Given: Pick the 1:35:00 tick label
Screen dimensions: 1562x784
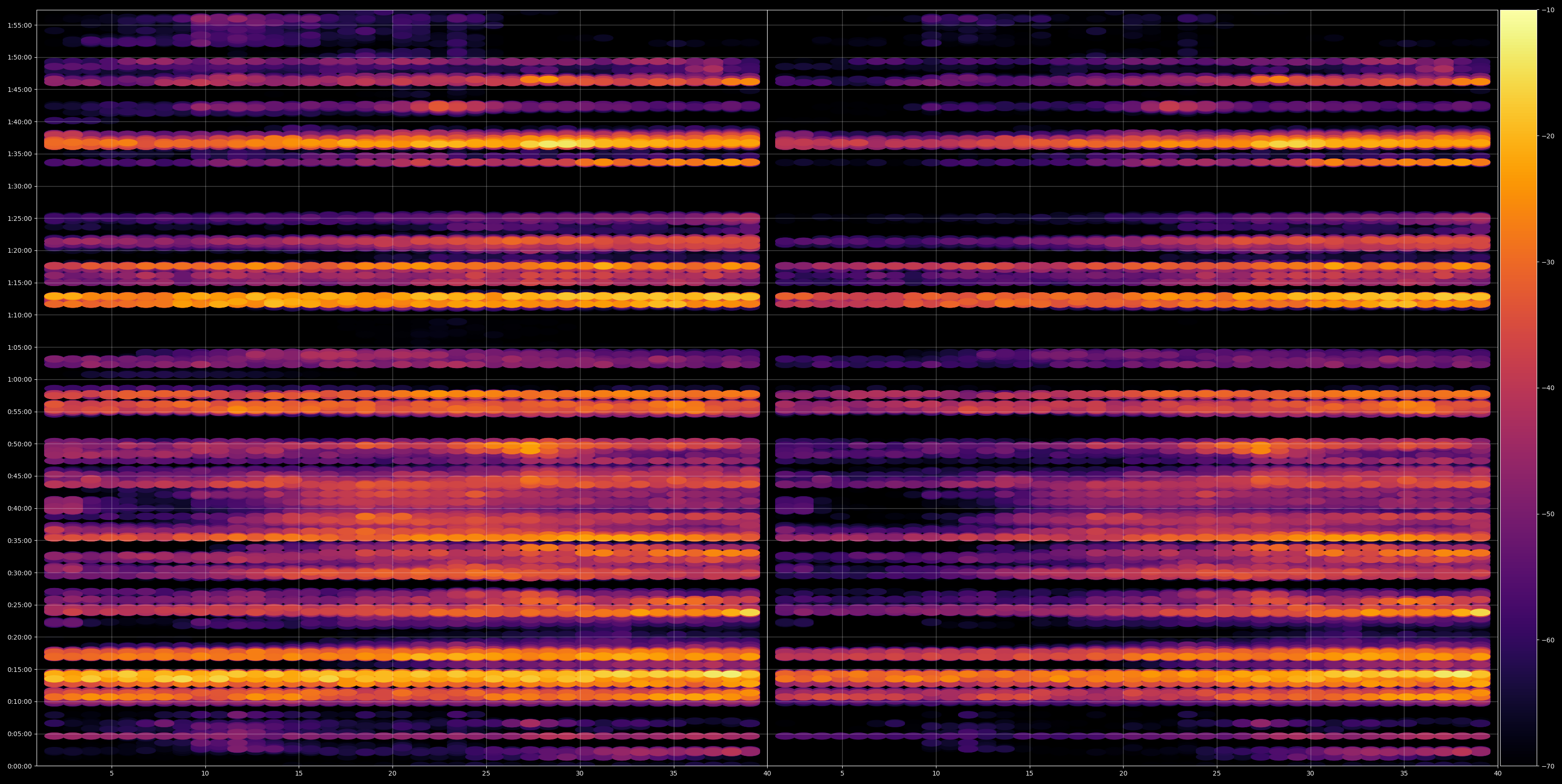Looking at the screenshot, I should click(19, 154).
